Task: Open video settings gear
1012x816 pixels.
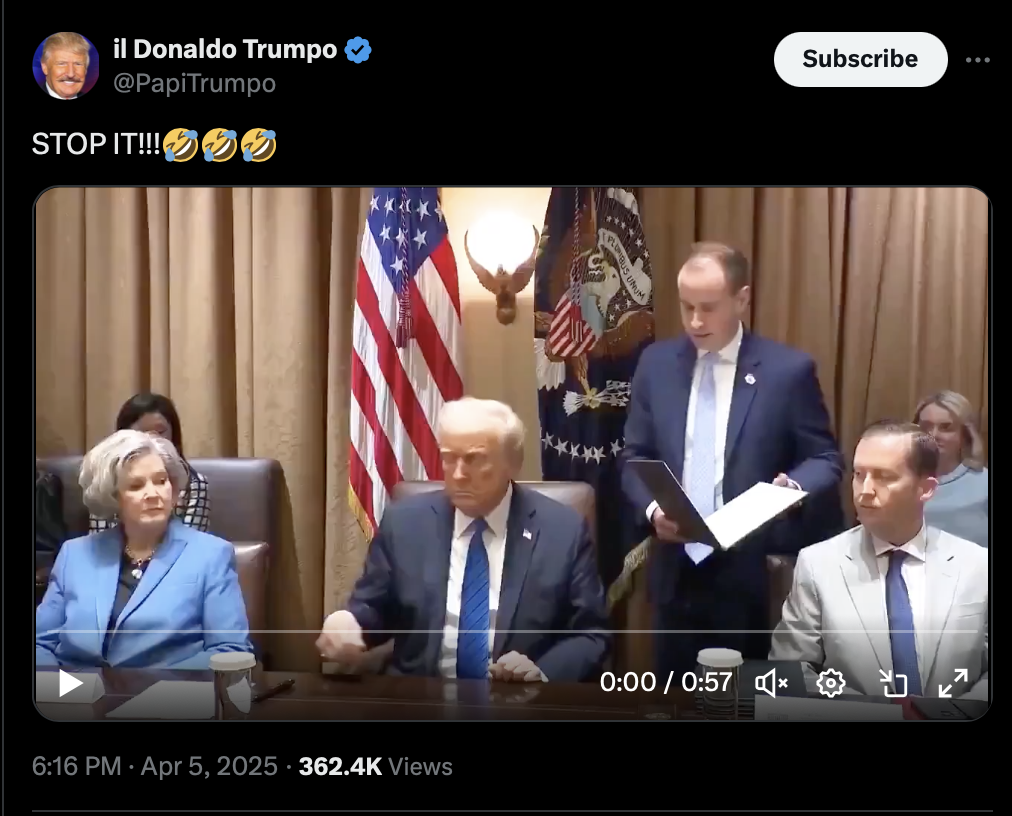Action: pyautogui.click(x=831, y=683)
